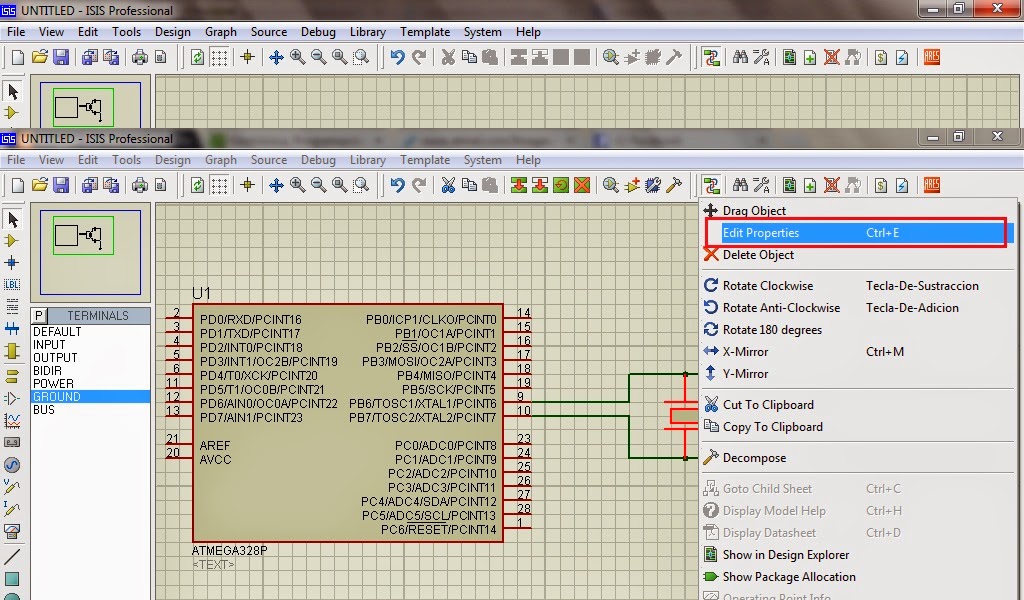
Task: Open the Library menu
Action: [367, 159]
